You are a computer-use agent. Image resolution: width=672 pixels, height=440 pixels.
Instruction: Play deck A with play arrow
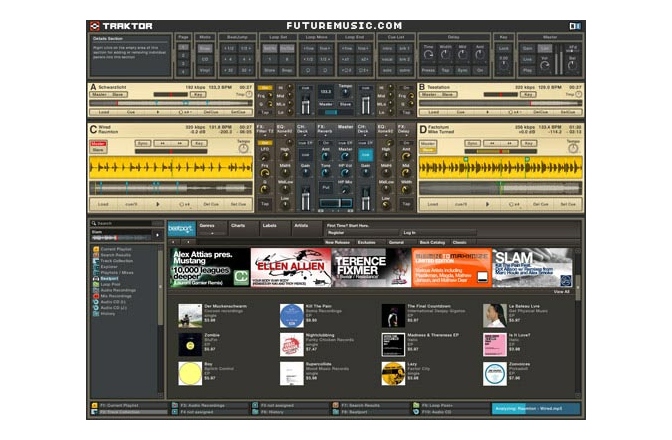click(x=158, y=112)
